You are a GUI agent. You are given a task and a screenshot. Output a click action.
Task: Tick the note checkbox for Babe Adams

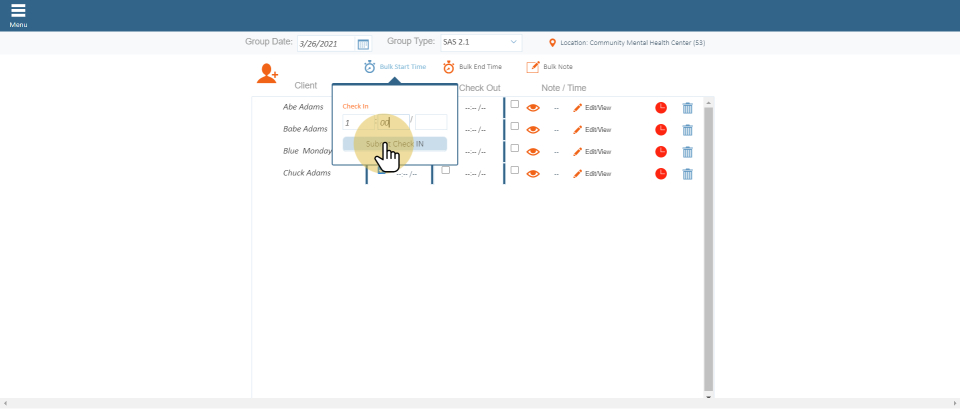pos(515,126)
